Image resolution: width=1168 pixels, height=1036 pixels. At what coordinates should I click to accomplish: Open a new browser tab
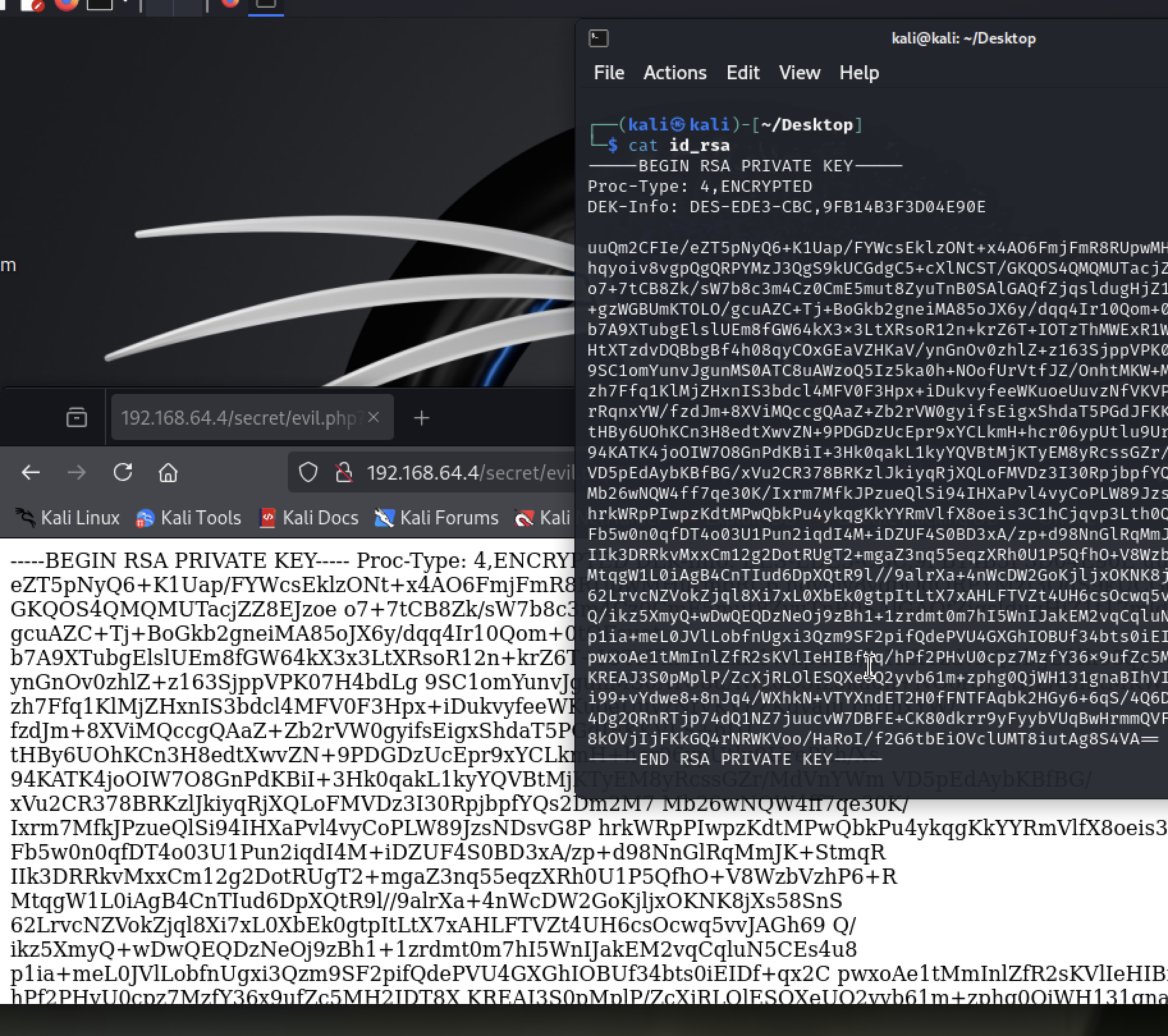421,418
